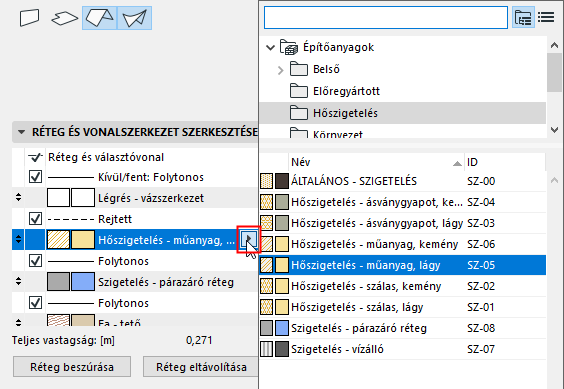Switch to folder tree view icon
This screenshot has width=564, height=389.
tap(523, 17)
